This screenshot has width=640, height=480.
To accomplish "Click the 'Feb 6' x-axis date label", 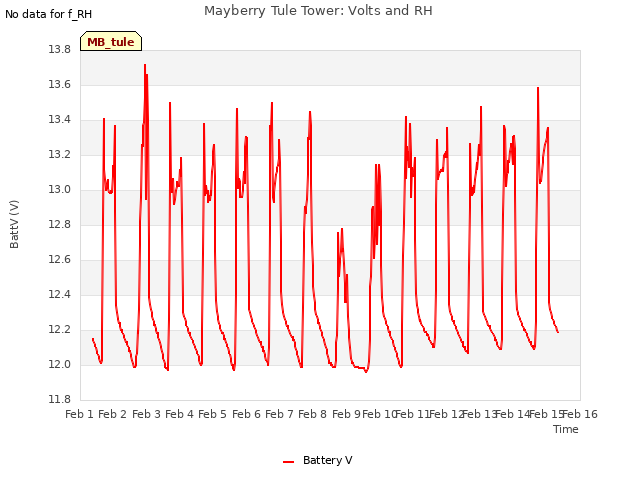I will point(246,414).
